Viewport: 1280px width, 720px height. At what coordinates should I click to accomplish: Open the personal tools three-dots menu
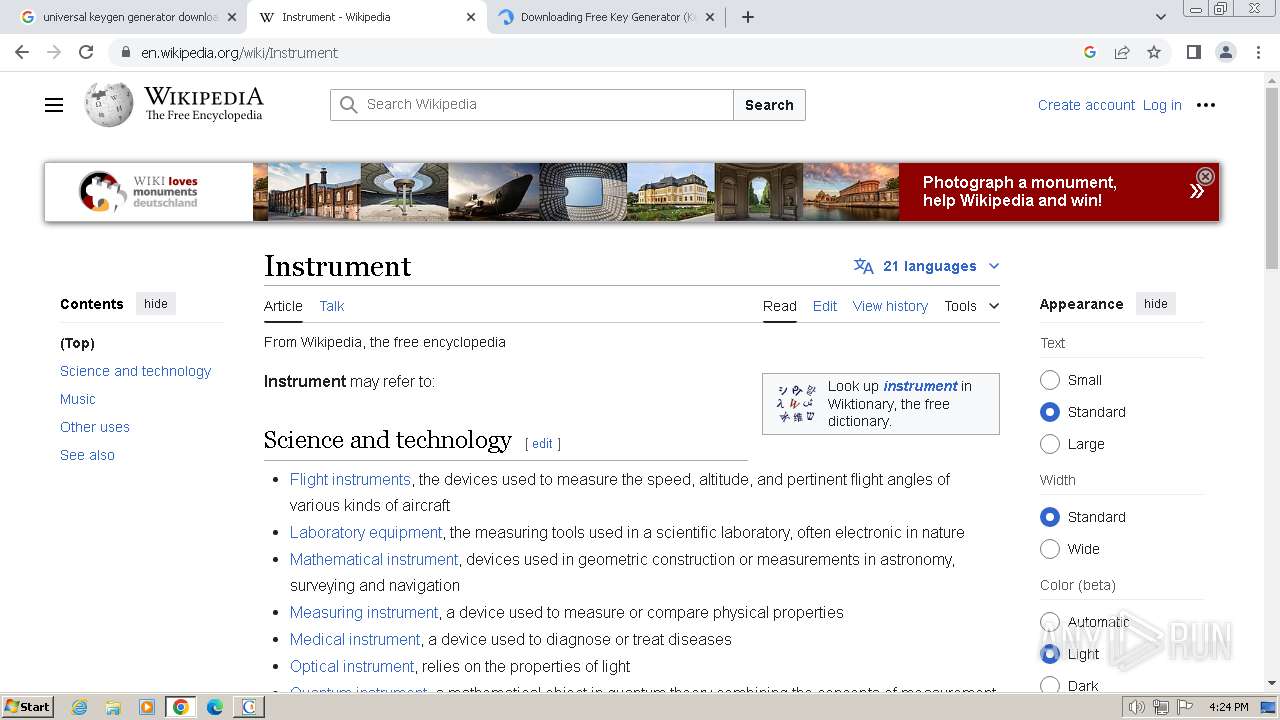[1206, 105]
